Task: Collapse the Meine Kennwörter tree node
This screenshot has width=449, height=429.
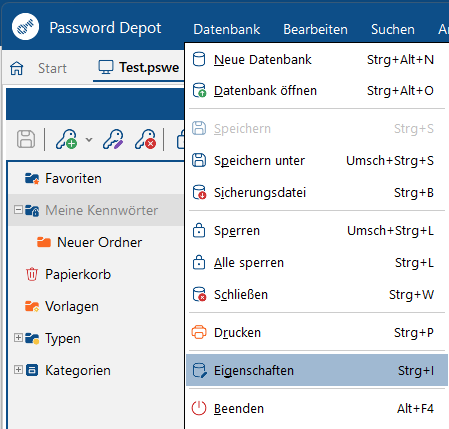Action: tap(18, 210)
